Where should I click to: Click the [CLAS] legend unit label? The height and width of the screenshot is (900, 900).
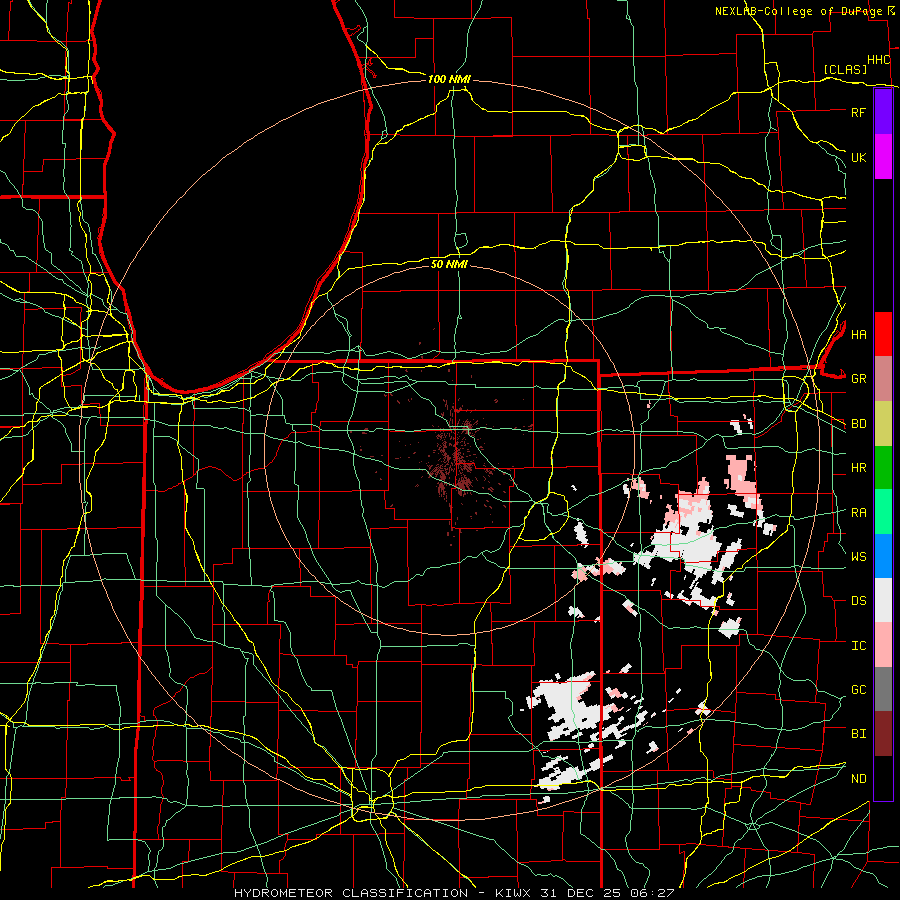[x=845, y=69]
